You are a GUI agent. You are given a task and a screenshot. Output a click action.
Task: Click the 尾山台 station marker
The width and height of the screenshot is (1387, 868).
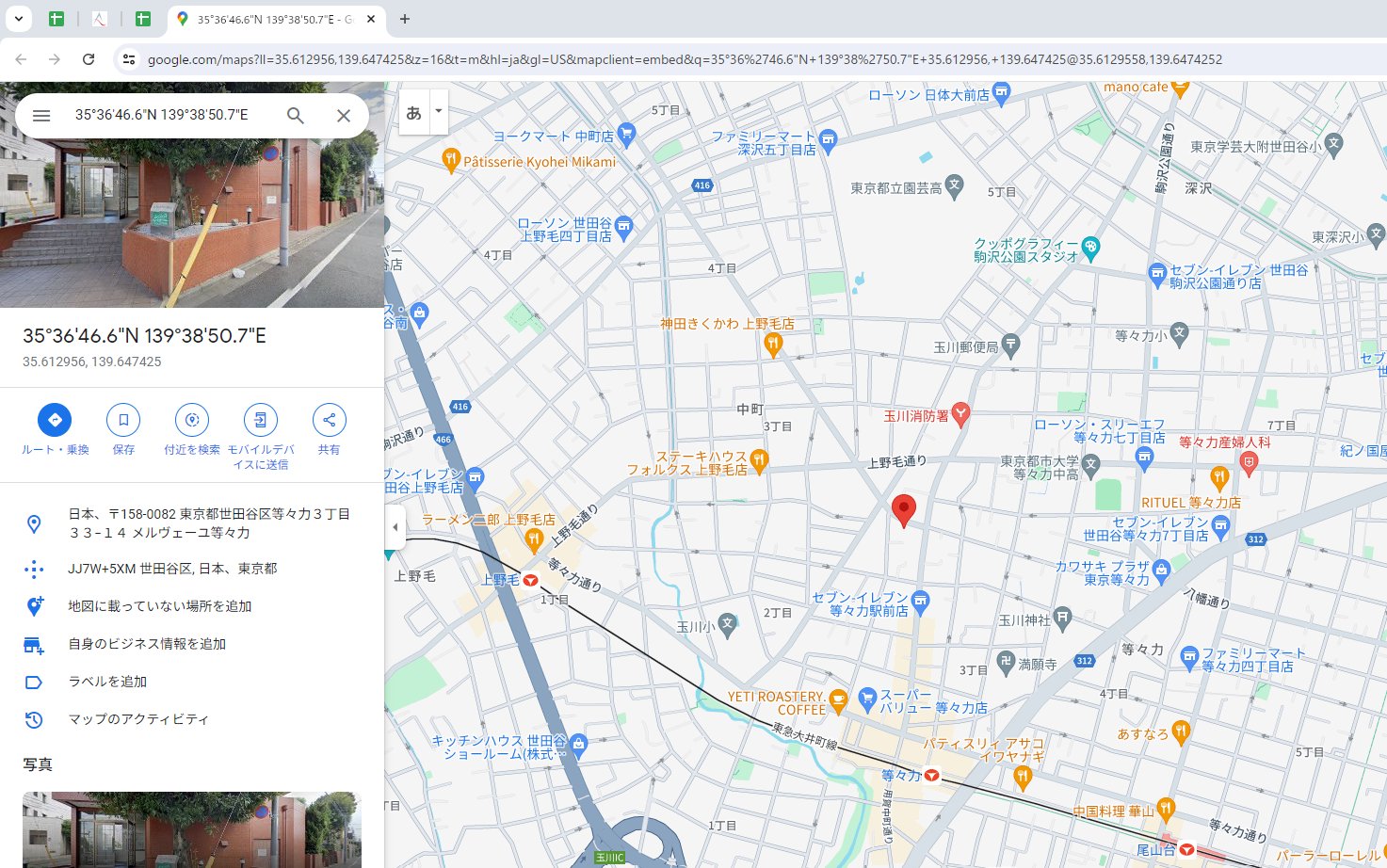click(x=1187, y=849)
